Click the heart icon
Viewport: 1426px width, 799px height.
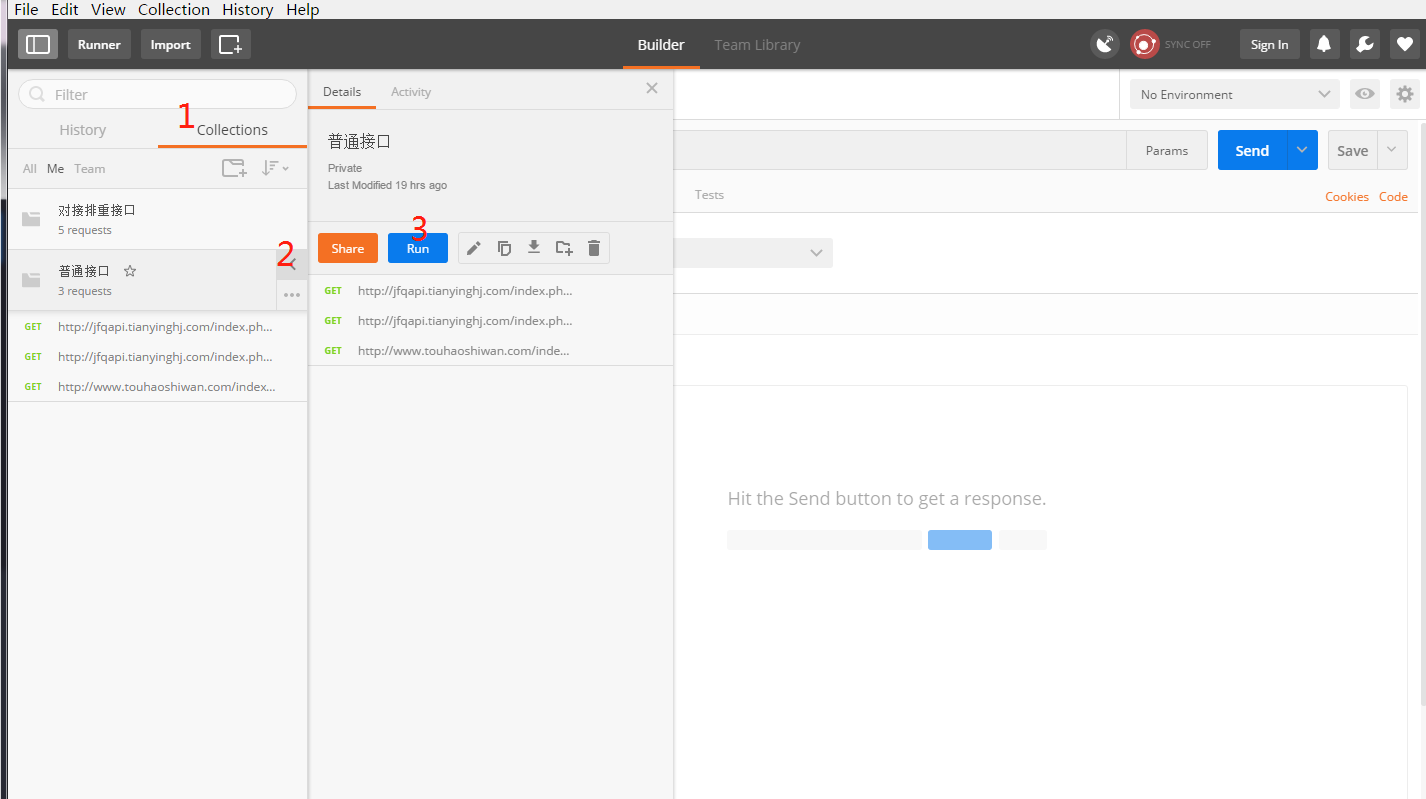pos(1404,44)
